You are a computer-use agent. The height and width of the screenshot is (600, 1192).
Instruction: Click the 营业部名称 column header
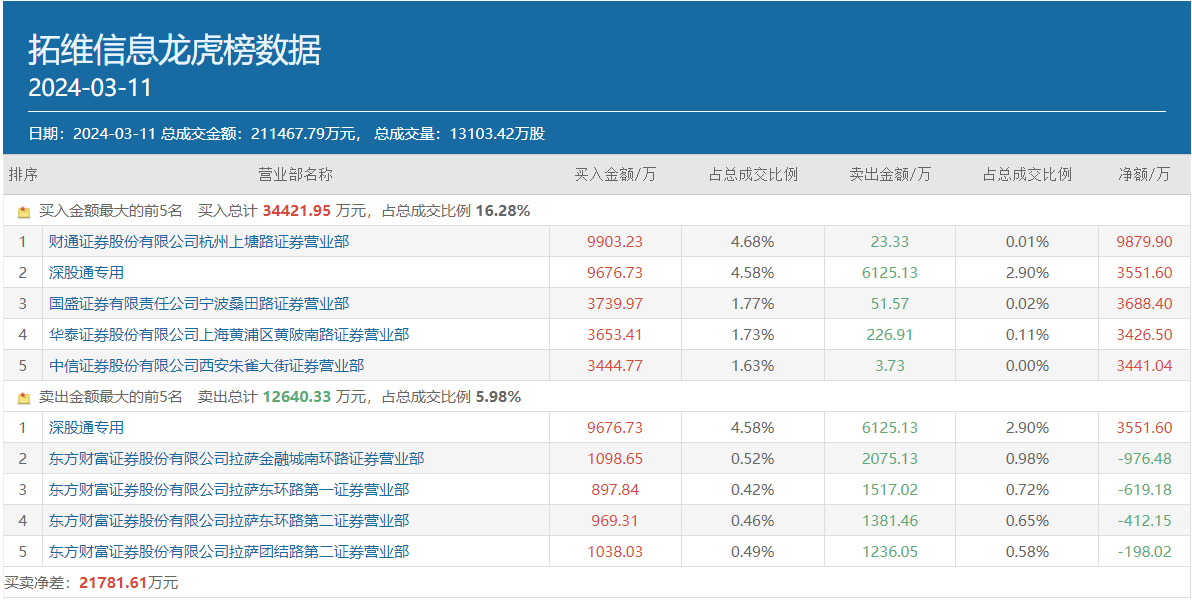click(x=295, y=174)
